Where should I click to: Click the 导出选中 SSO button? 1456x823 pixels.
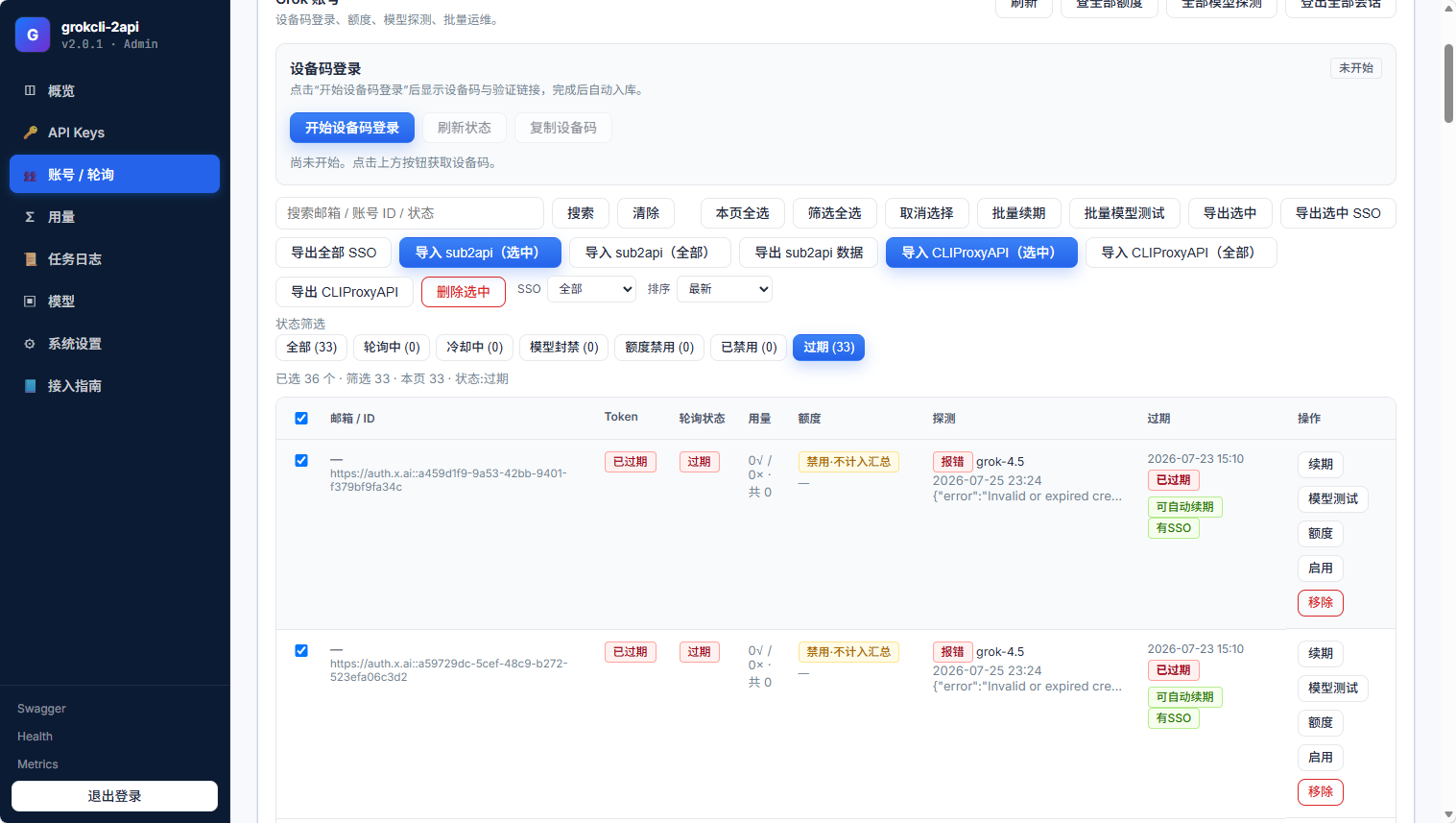(1338, 213)
